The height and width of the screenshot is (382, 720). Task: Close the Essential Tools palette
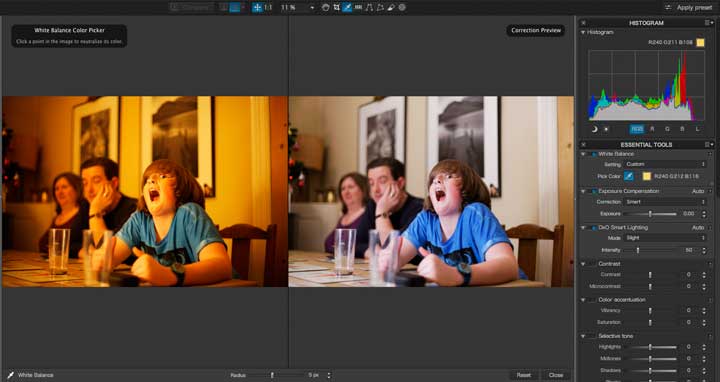583,144
